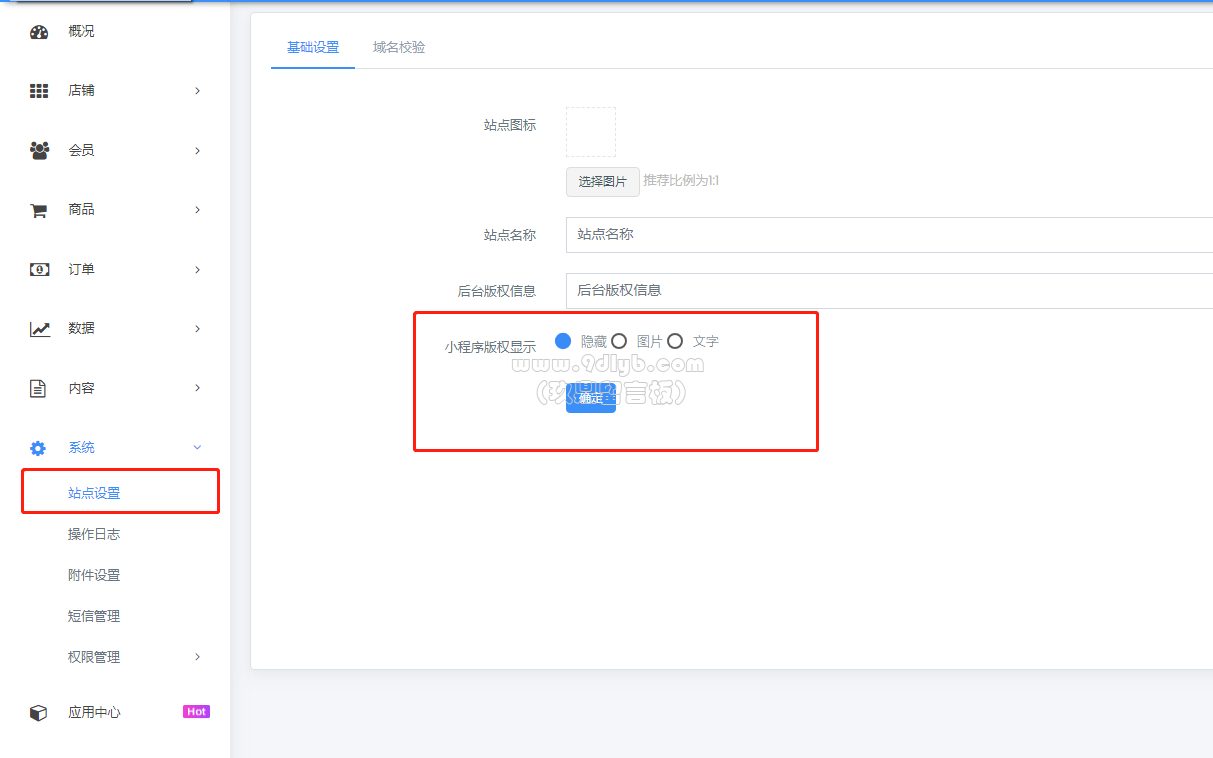Open 附件设置 in the sidebar
The height and width of the screenshot is (758, 1213).
point(94,575)
